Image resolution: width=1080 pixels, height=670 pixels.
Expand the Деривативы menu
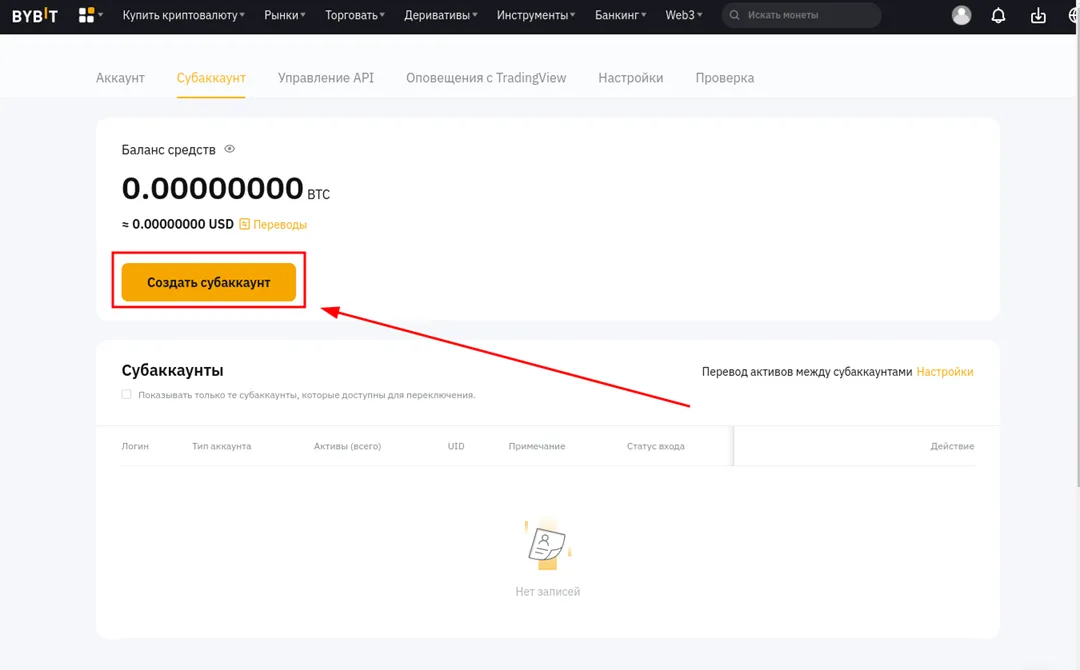440,16
